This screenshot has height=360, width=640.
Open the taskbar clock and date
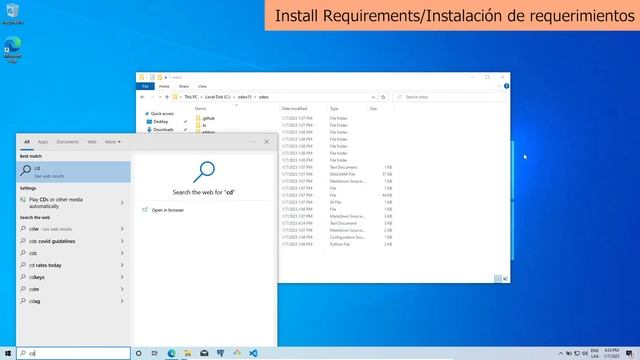point(611,353)
